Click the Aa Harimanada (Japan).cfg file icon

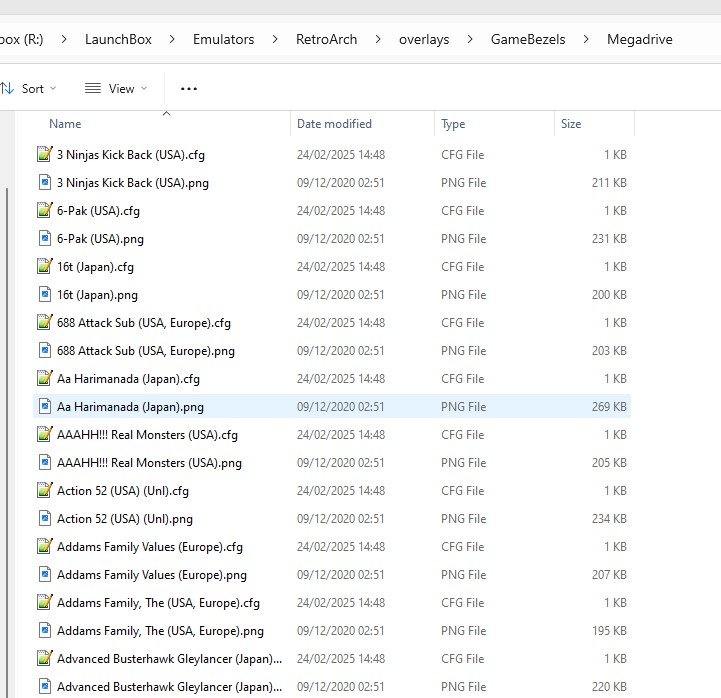click(x=45, y=379)
